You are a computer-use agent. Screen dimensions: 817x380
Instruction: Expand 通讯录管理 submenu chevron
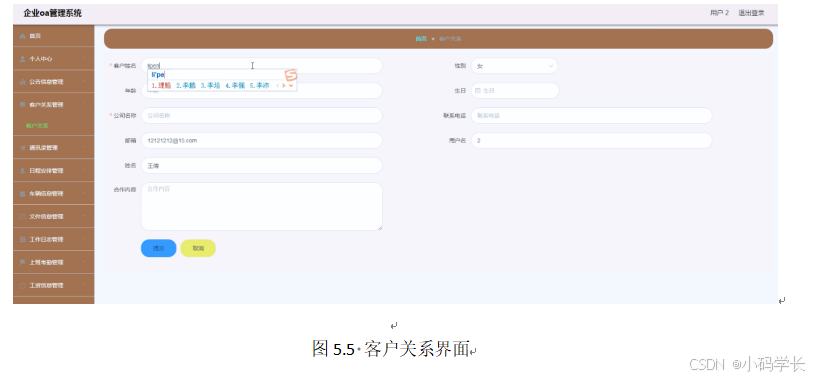pos(84,148)
